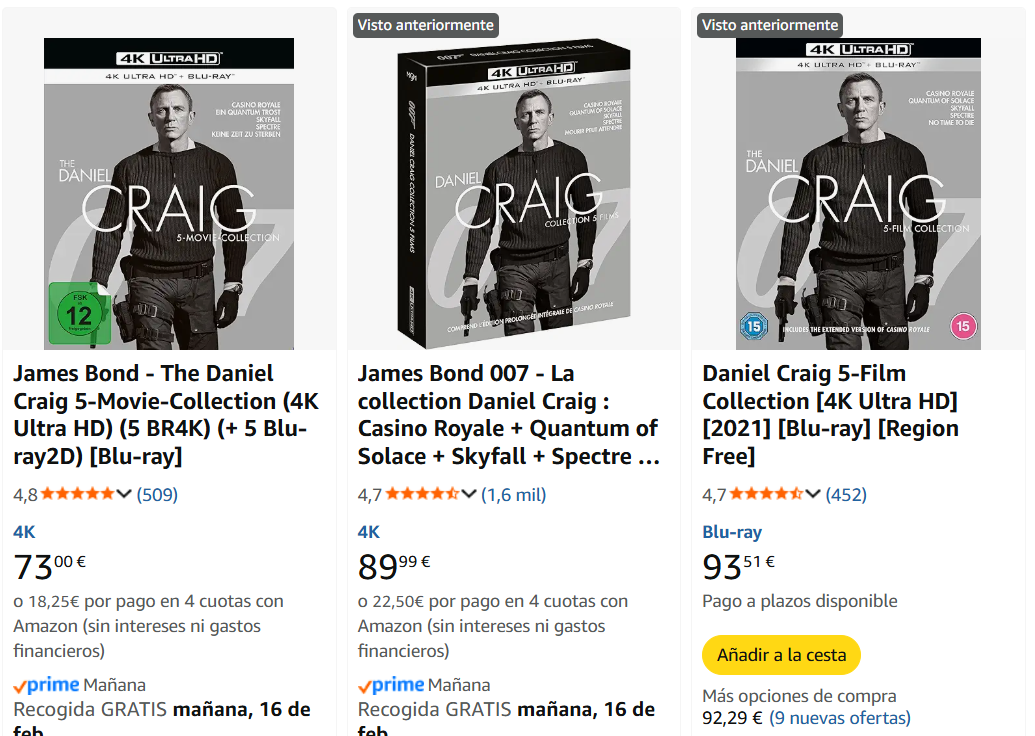Open the 509 reviews link
The width and height of the screenshot is (1035, 736).
pyautogui.click(x=157, y=494)
